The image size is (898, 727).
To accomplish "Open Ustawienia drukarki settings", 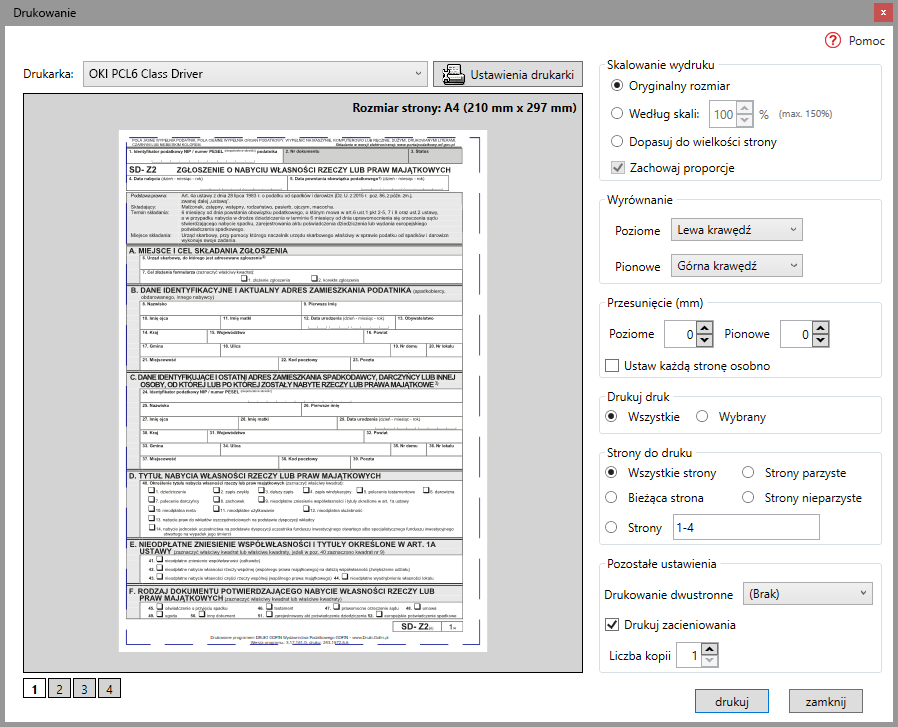I will click(507, 74).
